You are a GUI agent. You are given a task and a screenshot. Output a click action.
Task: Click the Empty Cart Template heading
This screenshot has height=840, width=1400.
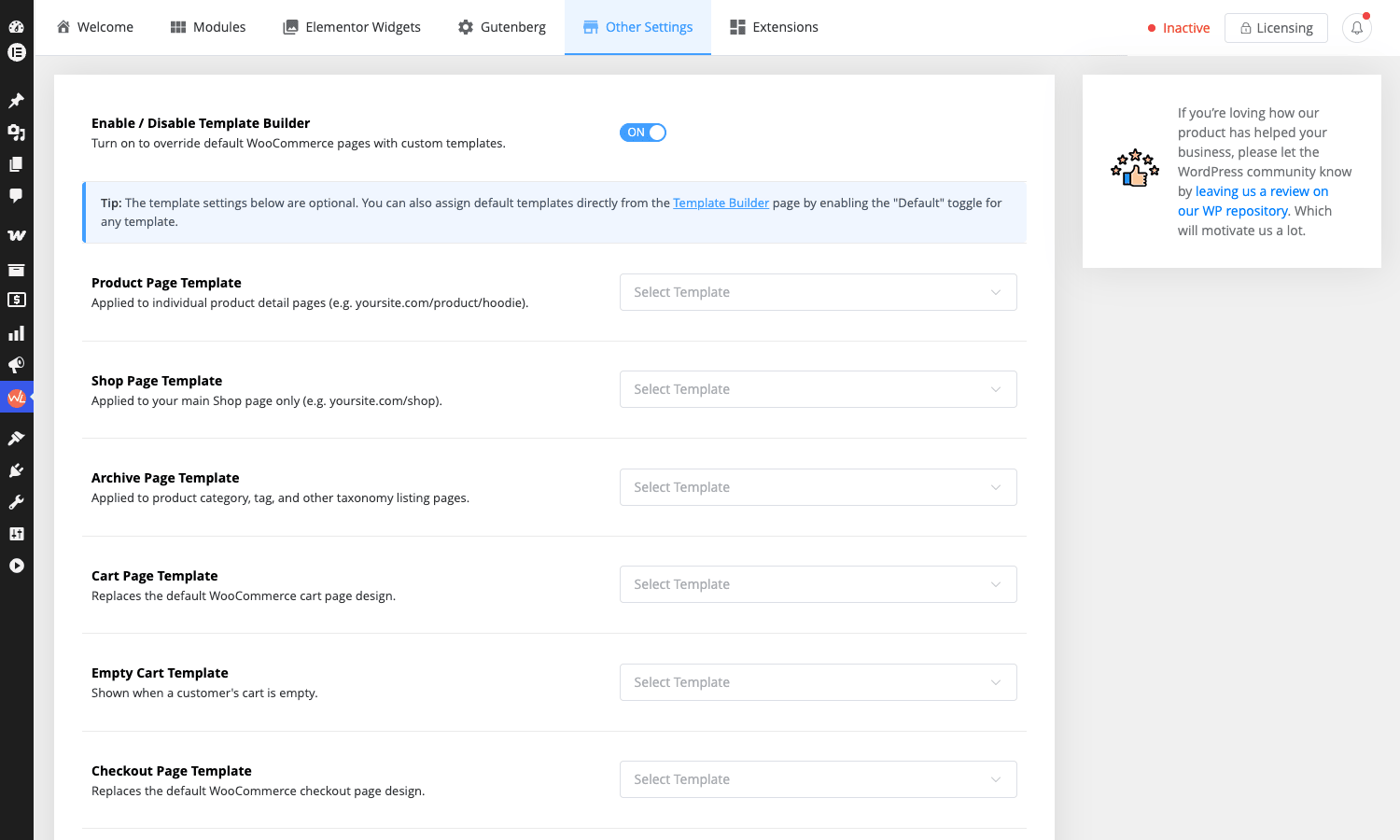160,673
